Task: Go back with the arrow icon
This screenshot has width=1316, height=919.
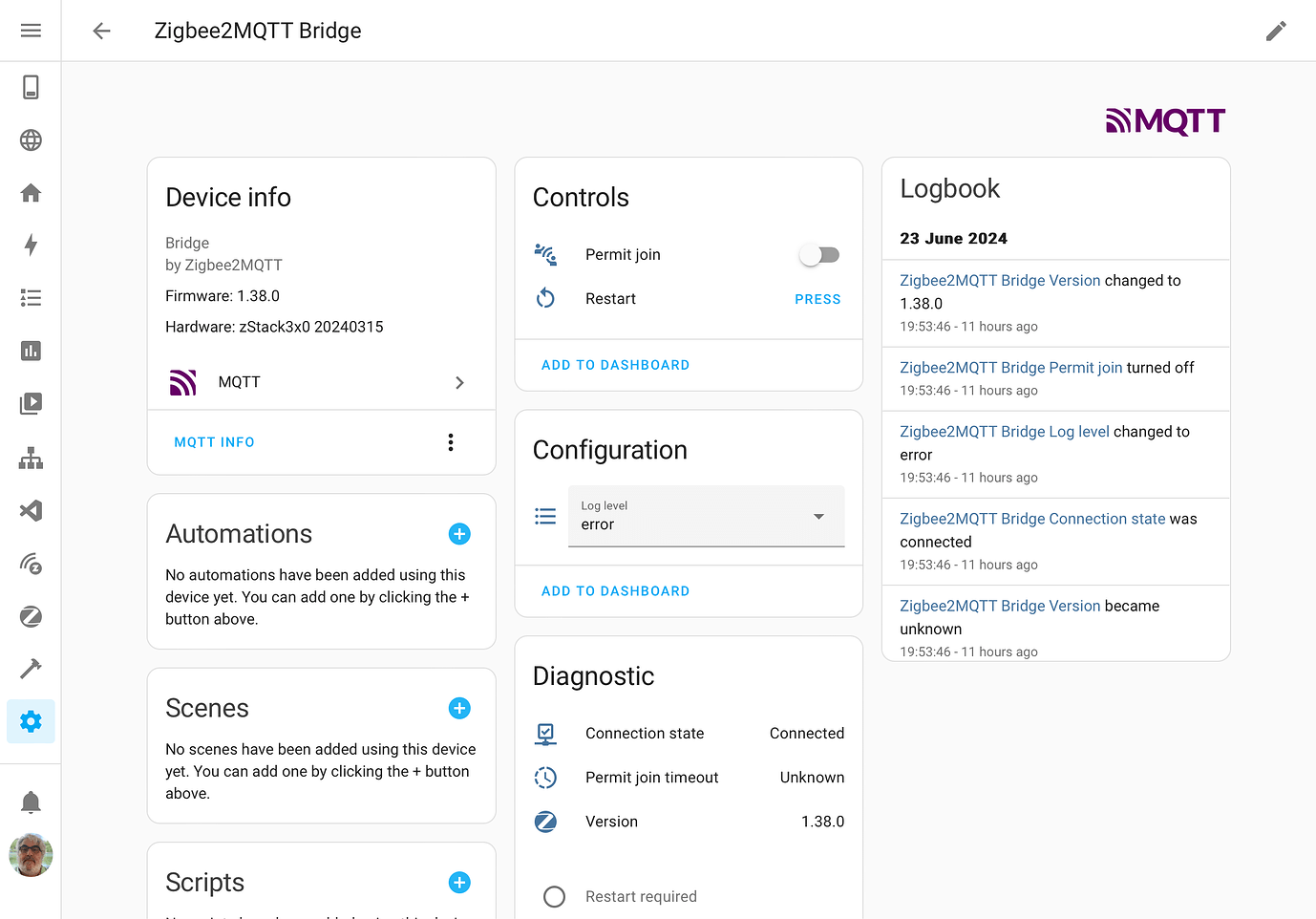Action: [x=102, y=31]
